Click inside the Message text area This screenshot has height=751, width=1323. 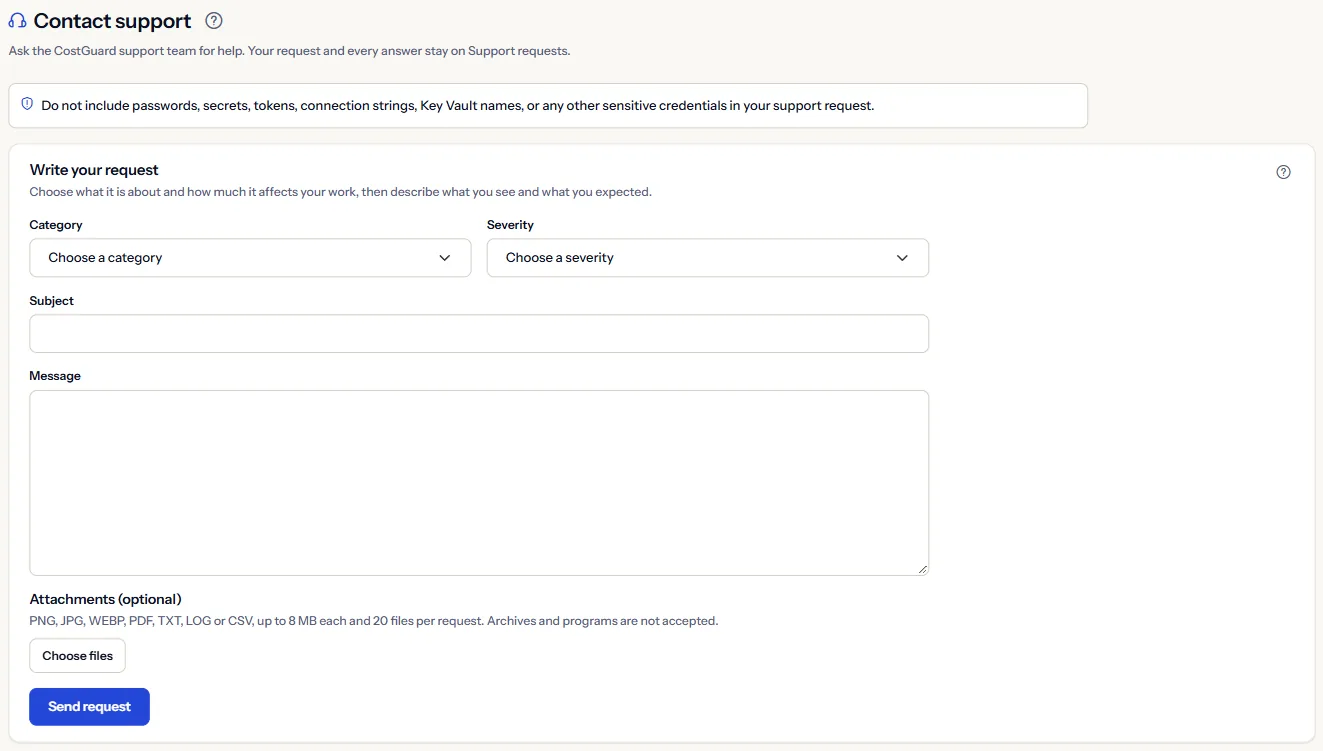[479, 483]
